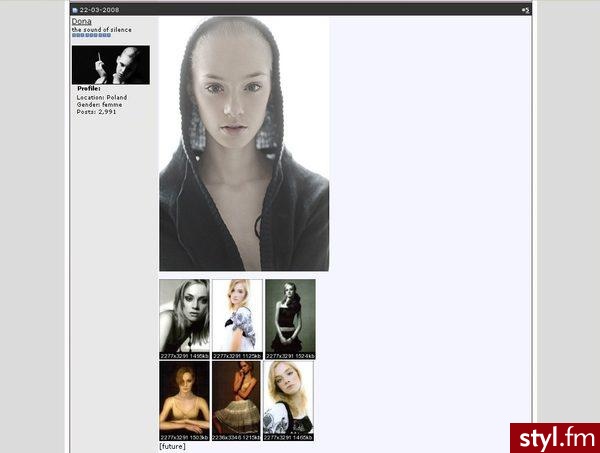
Task: Click the post date 22-03-2008
Action: click(99, 10)
